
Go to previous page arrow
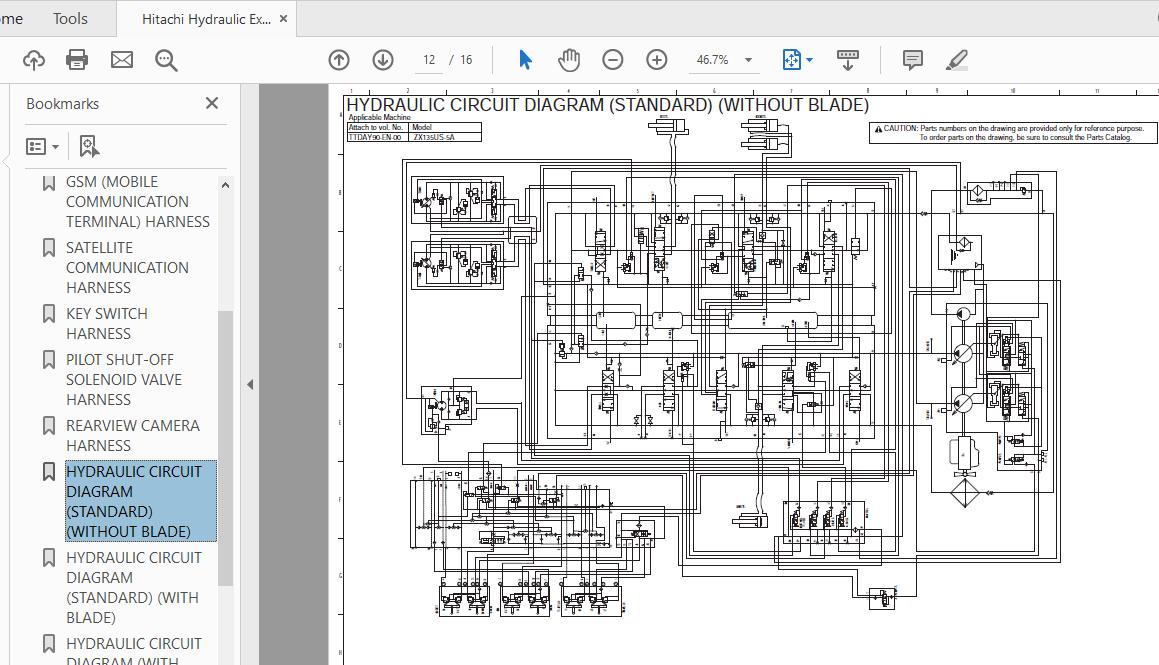pos(339,60)
